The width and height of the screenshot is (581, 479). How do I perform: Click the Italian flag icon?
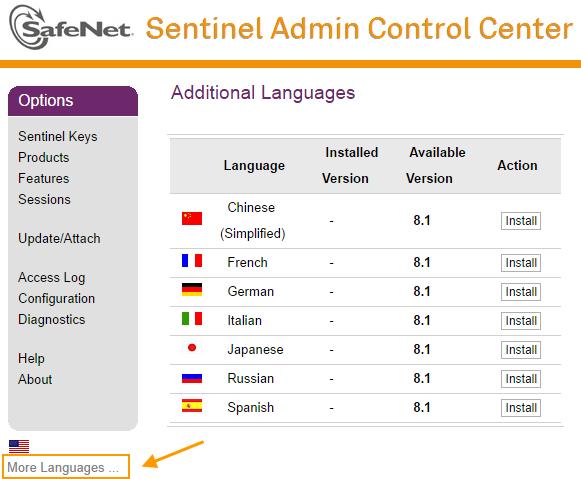pyautogui.click(x=192, y=318)
